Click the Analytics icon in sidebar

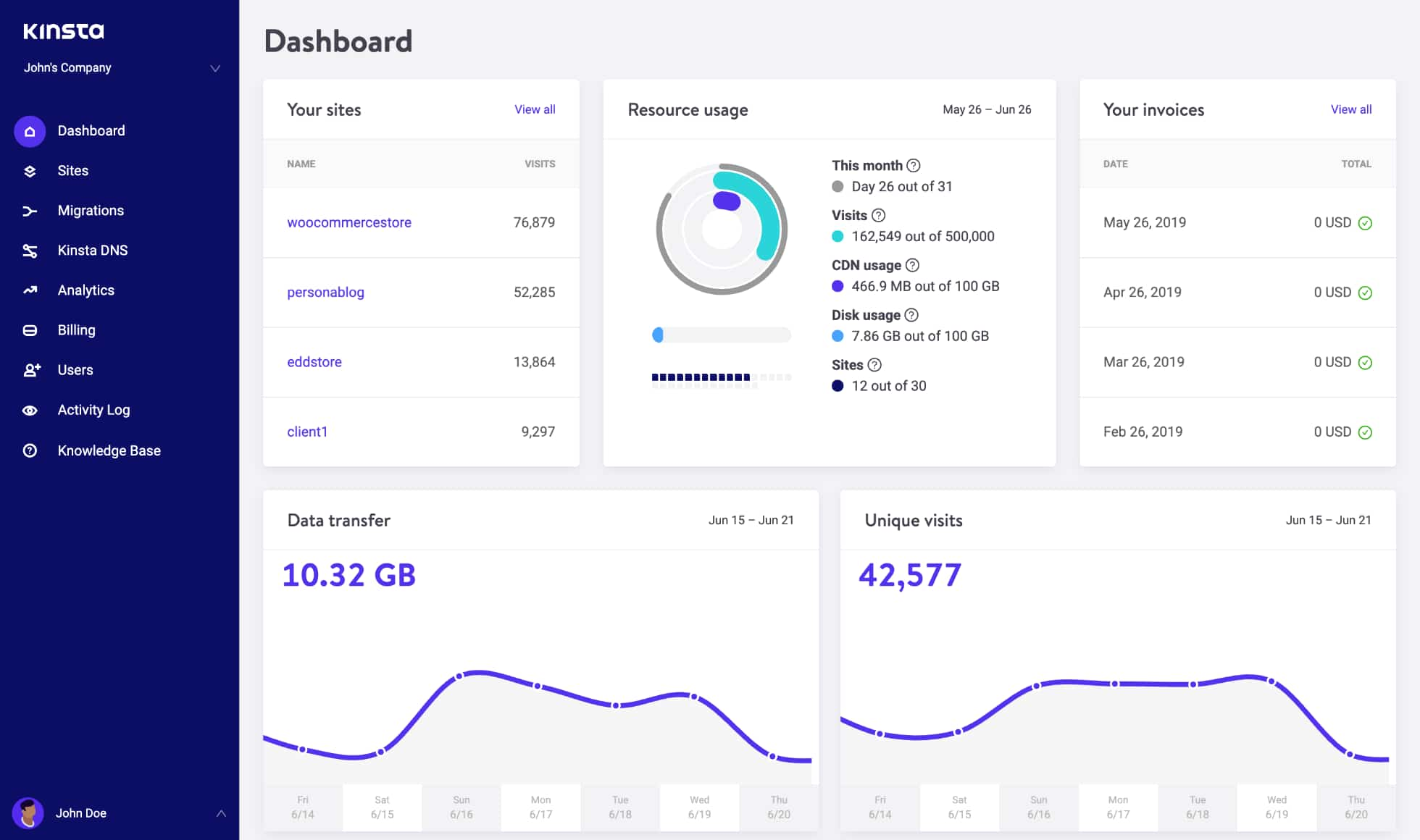(30, 290)
